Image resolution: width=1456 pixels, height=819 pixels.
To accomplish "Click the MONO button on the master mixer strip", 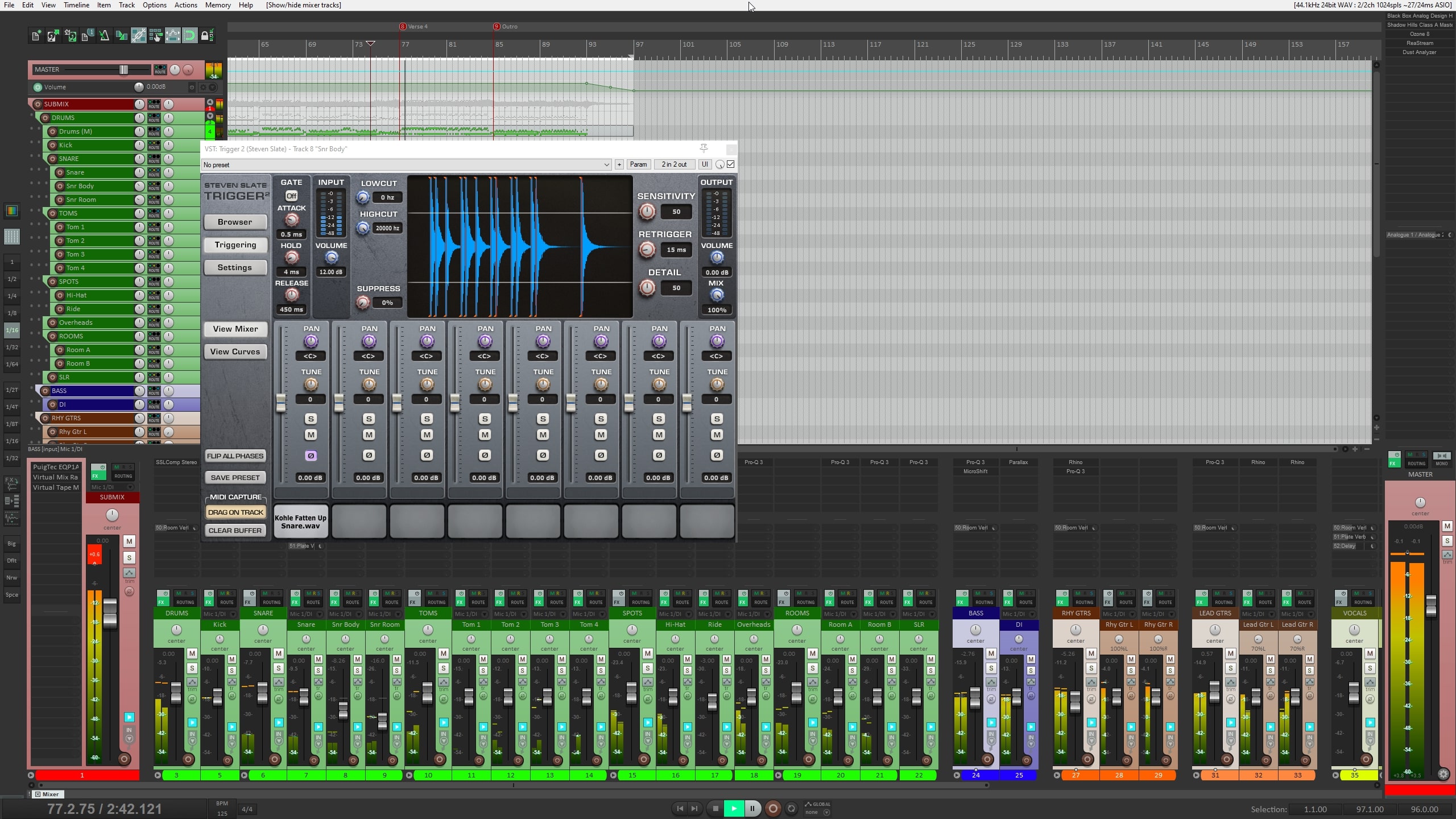I will pyautogui.click(x=1441, y=459).
